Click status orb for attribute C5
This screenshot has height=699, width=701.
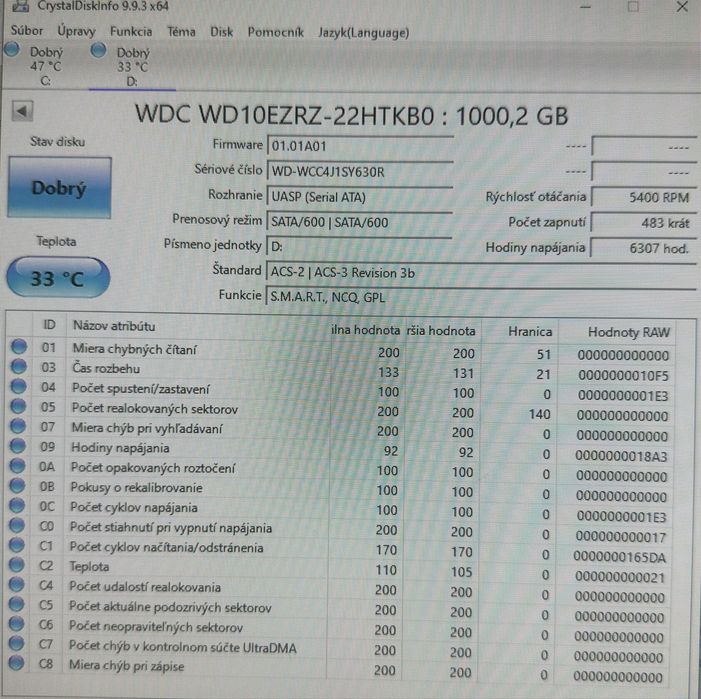point(16,604)
